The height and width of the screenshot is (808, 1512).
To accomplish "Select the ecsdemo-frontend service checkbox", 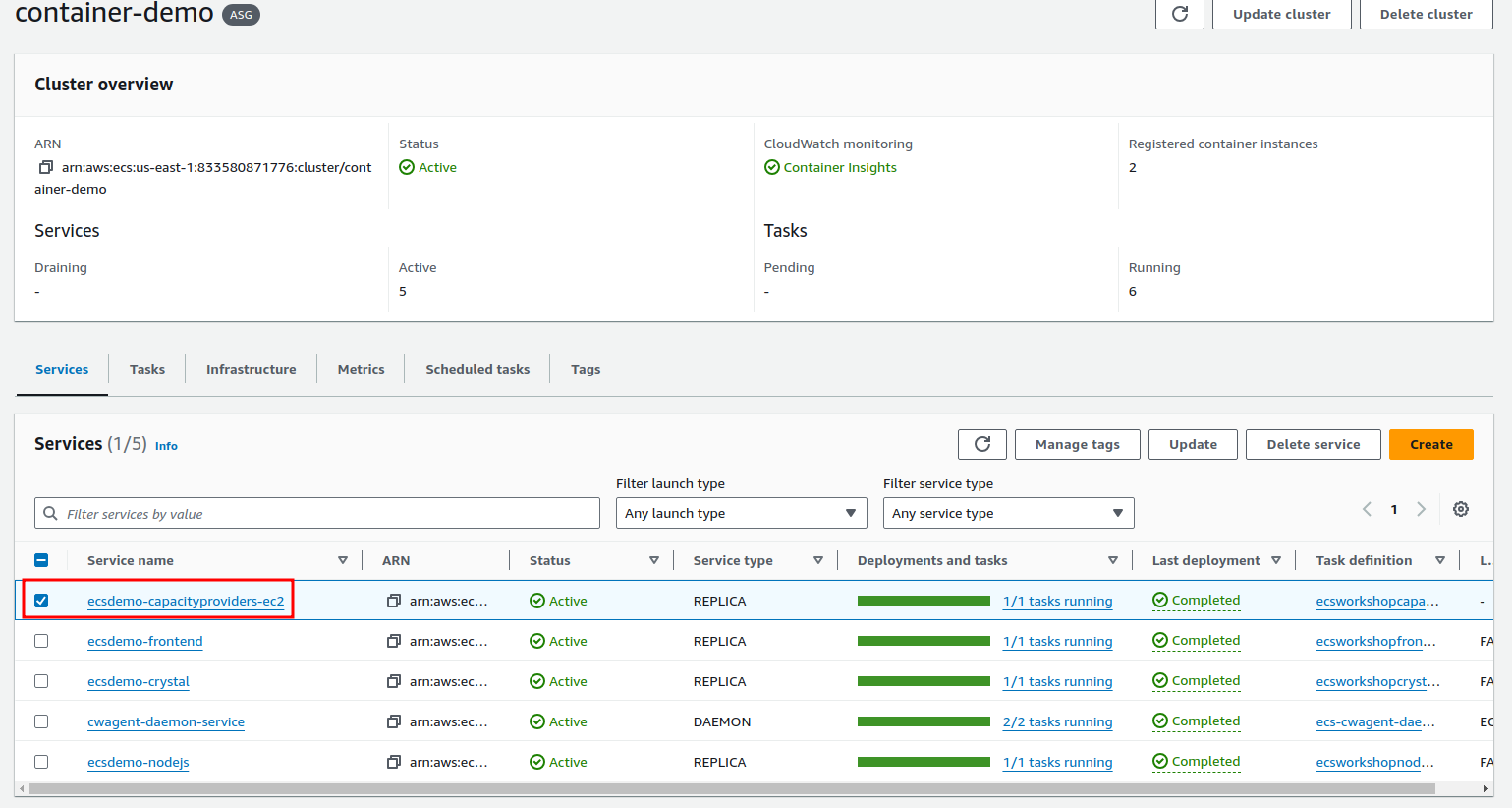I will click(41, 641).
